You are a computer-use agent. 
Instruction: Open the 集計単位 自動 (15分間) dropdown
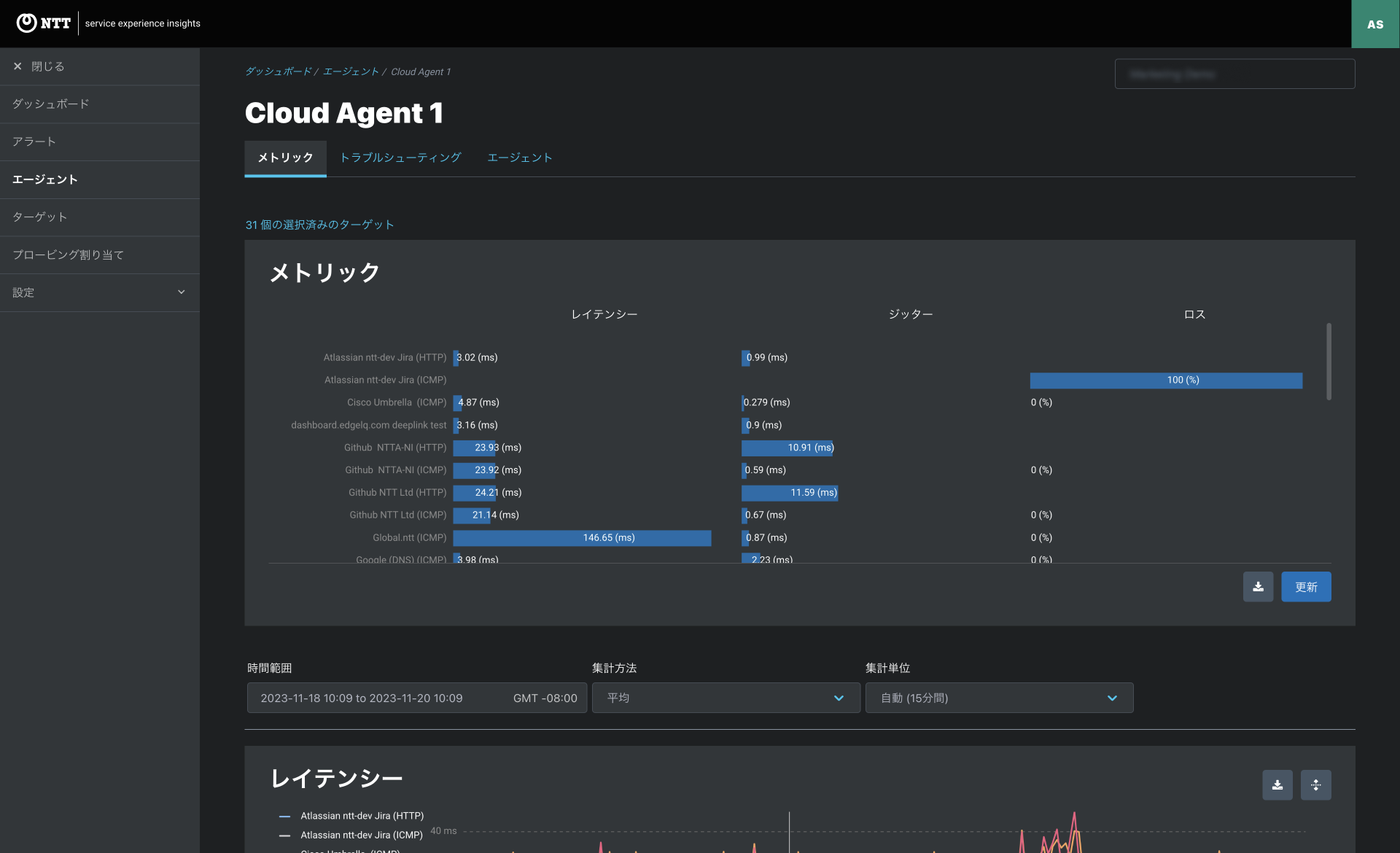[x=999, y=698]
